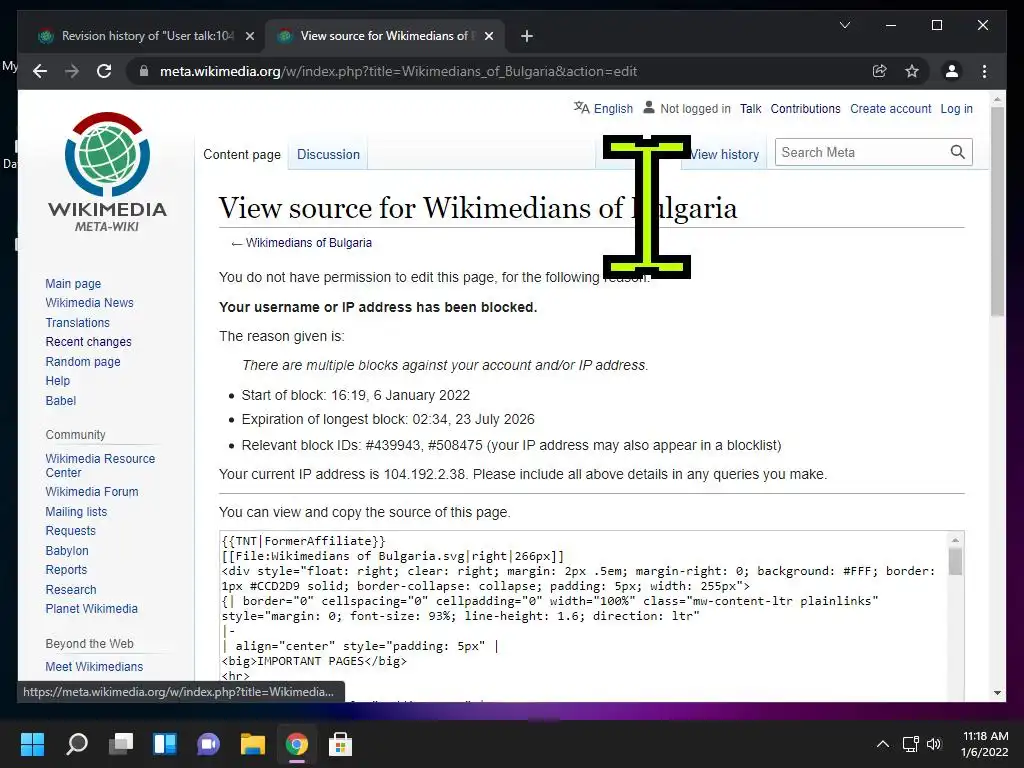Click inside the page source textarea
Screen dimensions: 1024x768
tap(584, 616)
